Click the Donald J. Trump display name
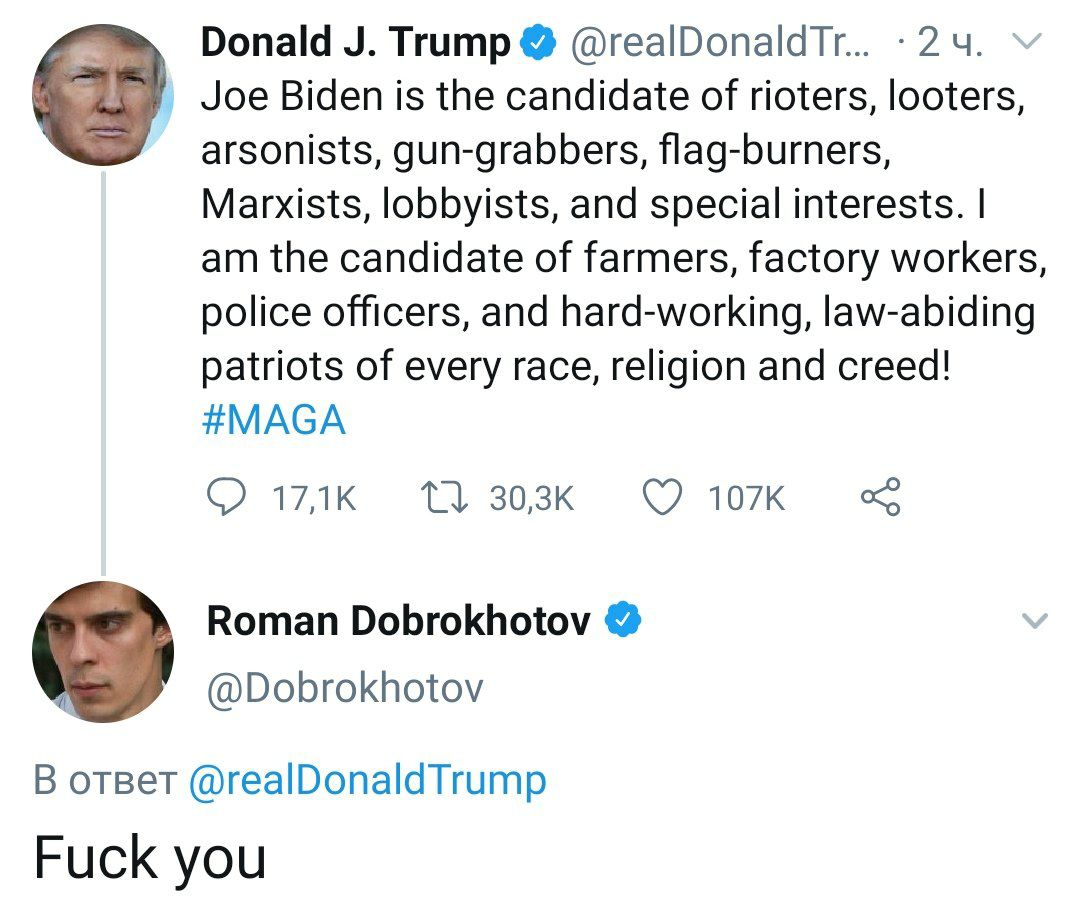This screenshot has width=1080, height=908. pos(355,43)
